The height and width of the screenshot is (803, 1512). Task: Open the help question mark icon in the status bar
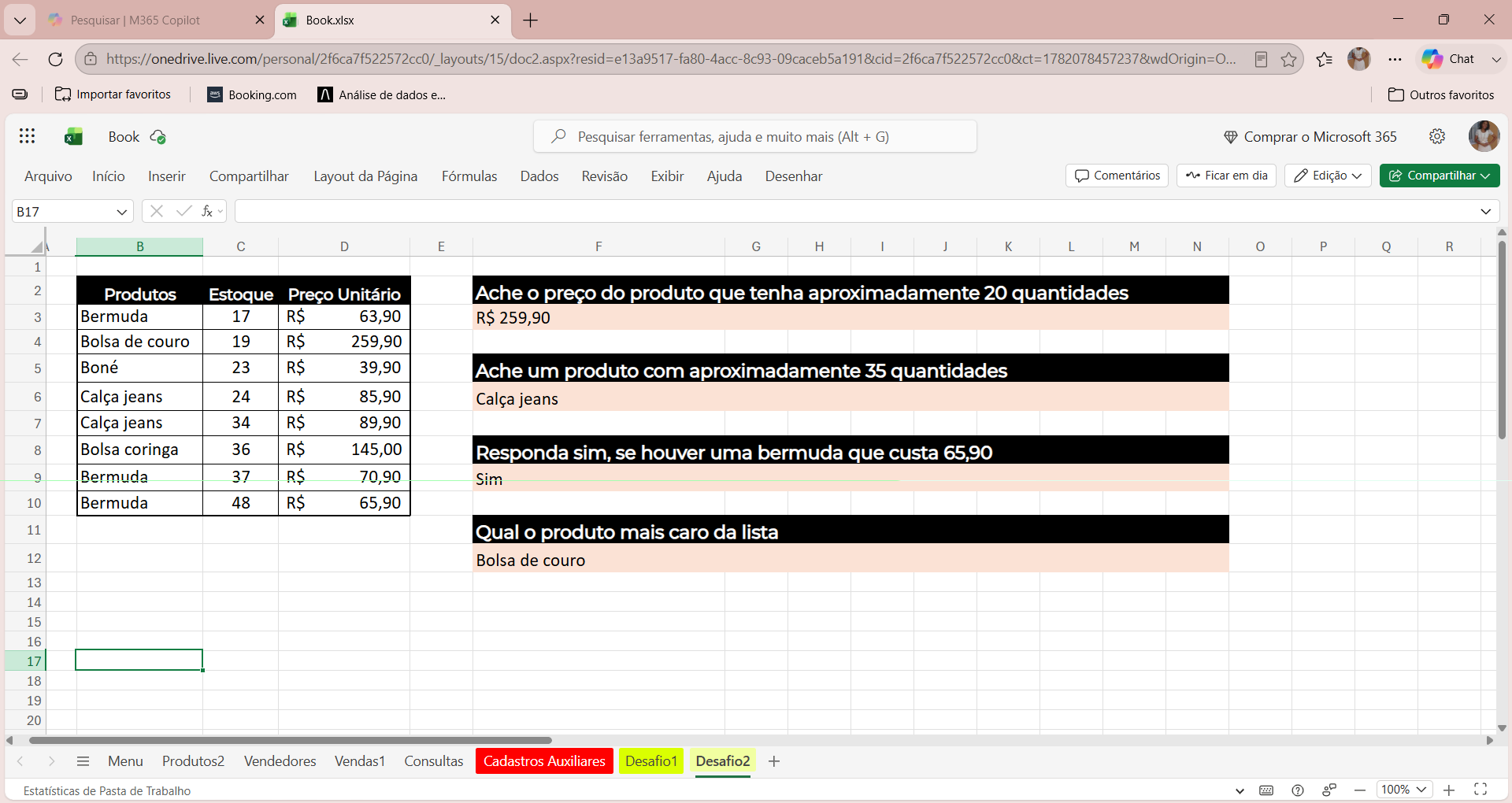click(x=1298, y=790)
